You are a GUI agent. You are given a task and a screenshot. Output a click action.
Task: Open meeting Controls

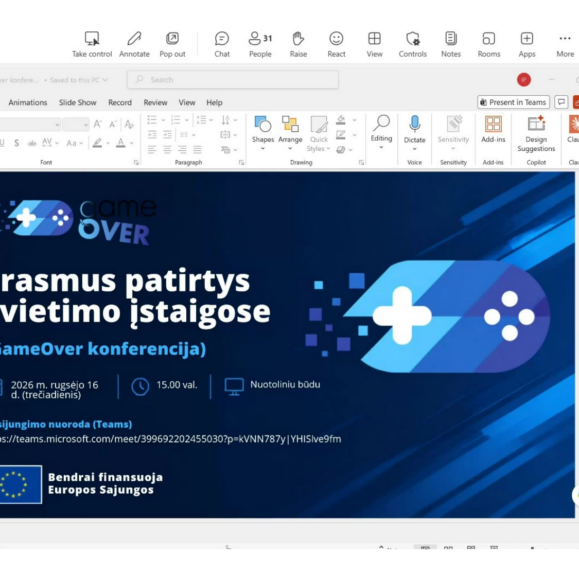[x=412, y=44]
